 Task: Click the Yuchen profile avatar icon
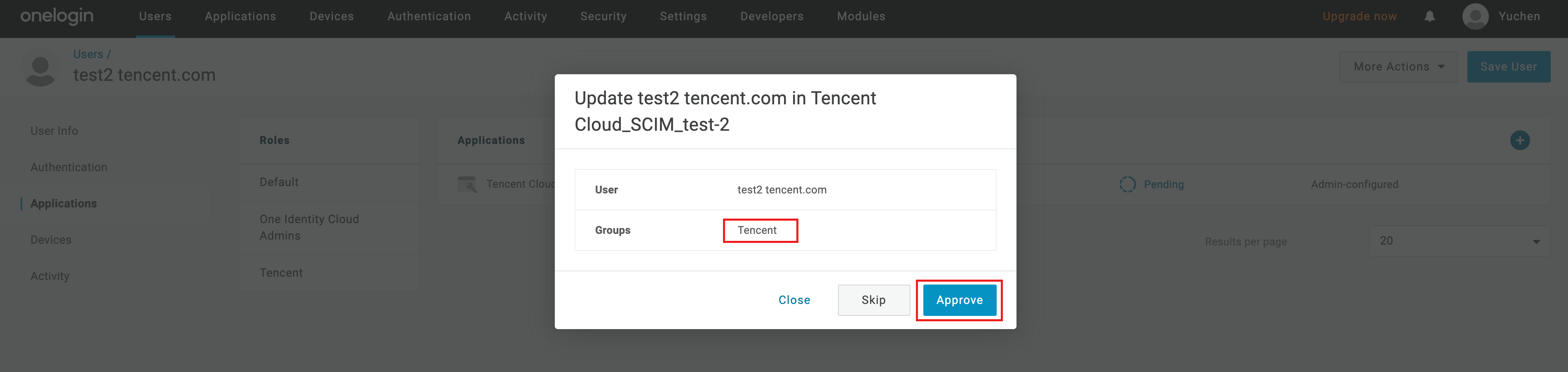point(1475,16)
